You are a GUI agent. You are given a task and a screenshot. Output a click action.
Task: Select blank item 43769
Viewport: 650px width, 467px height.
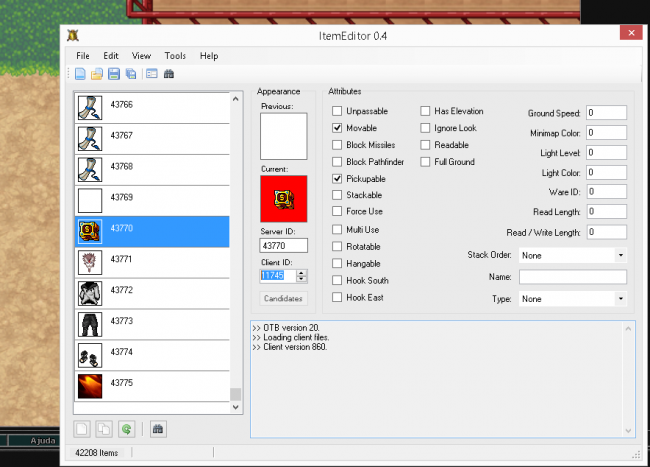click(x=152, y=201)
